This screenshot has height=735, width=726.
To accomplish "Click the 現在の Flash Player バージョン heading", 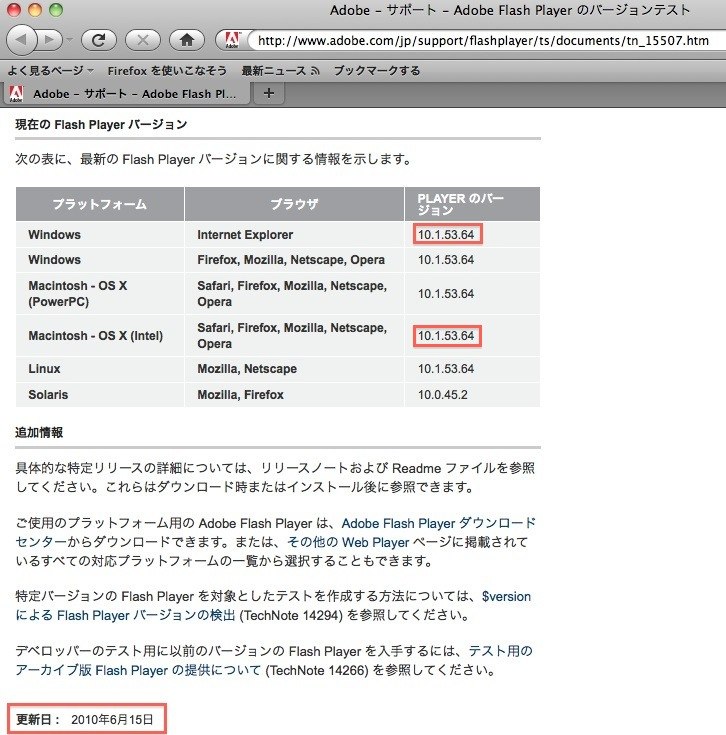I will point(101,125).
